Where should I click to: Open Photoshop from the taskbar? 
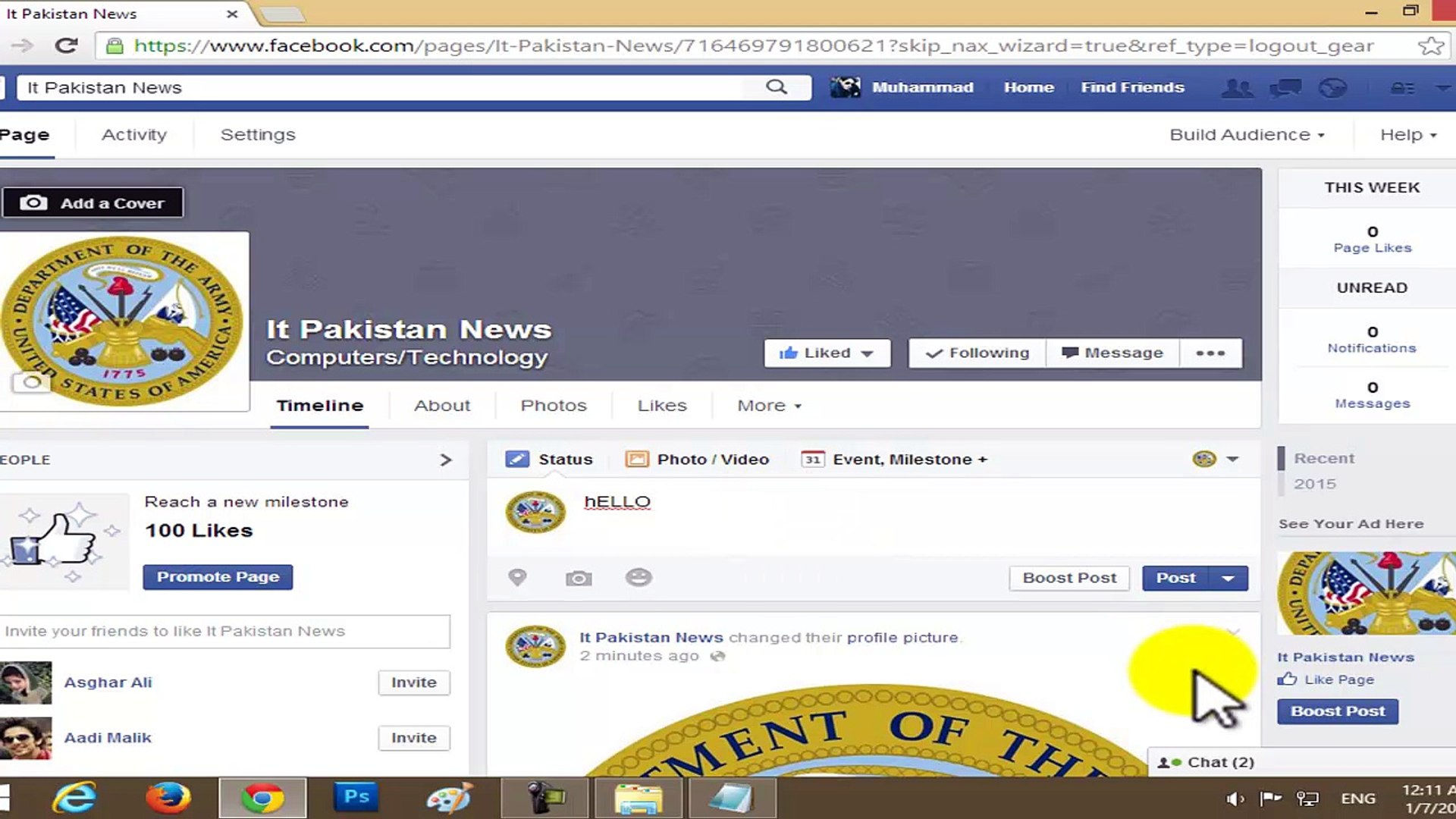click(x=356, y=798)
